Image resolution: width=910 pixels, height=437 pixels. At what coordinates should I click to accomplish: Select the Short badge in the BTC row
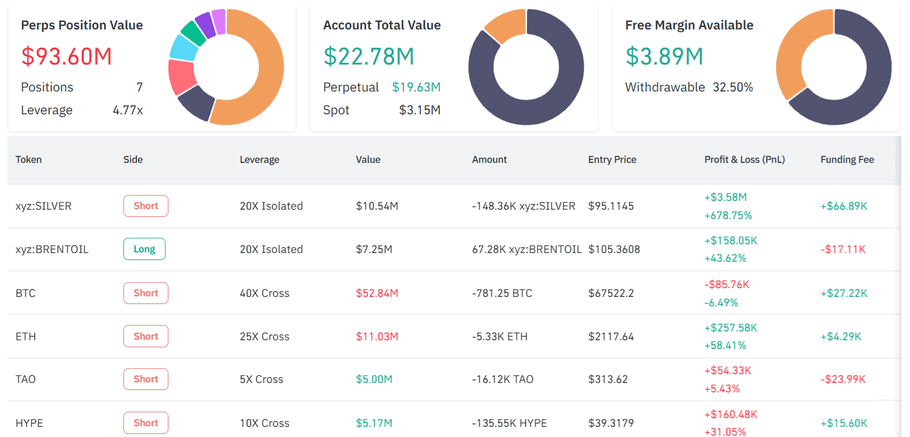point(145,293)
